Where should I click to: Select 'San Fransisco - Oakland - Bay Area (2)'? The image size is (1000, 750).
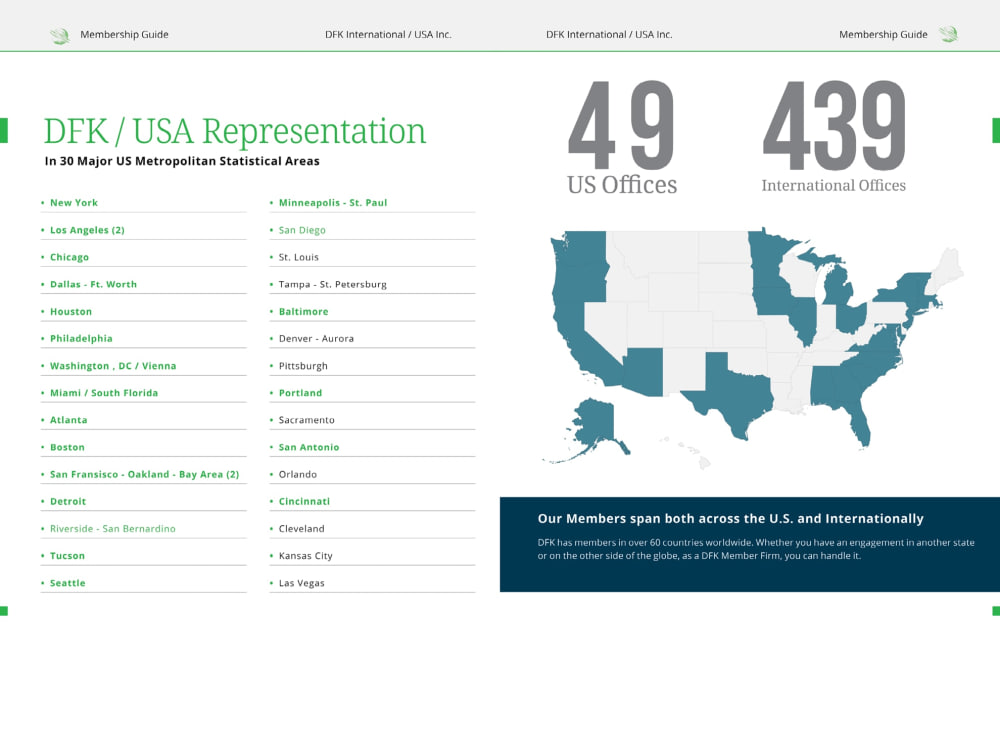point(144,474)
